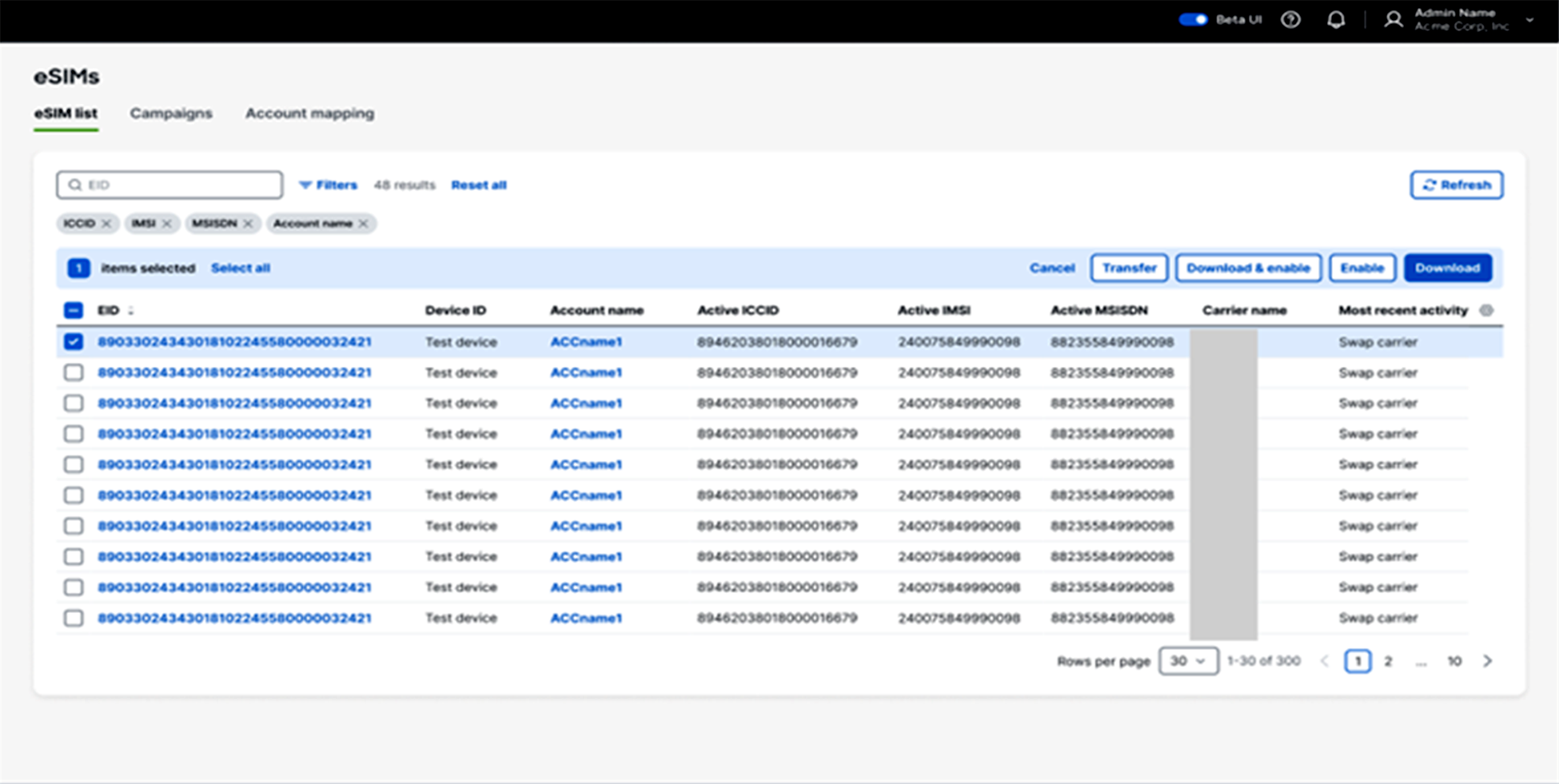The width and height of the screenshot is (1559, 784).
Task: Click the 48 results text
Action: [x=405, y=185]
